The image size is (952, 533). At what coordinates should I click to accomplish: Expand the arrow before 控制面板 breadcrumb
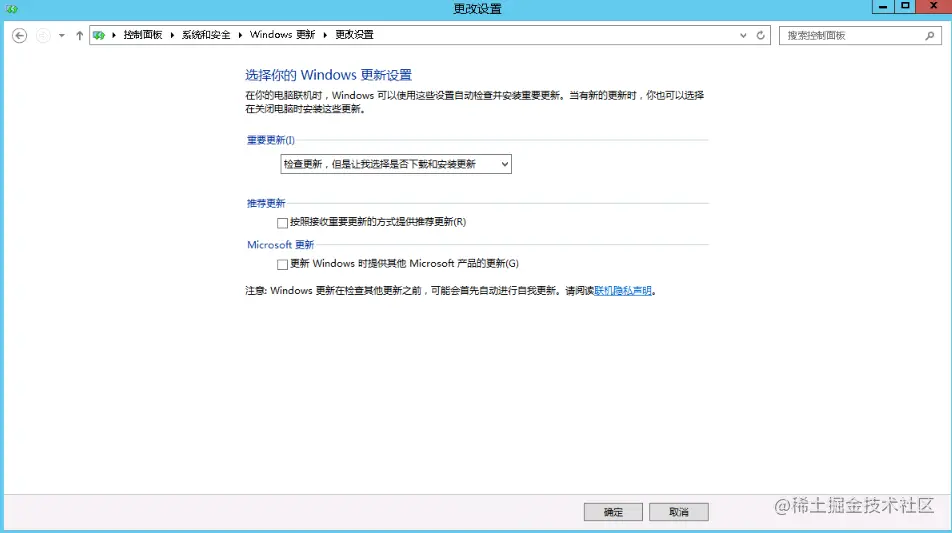(x=114, y=35)
